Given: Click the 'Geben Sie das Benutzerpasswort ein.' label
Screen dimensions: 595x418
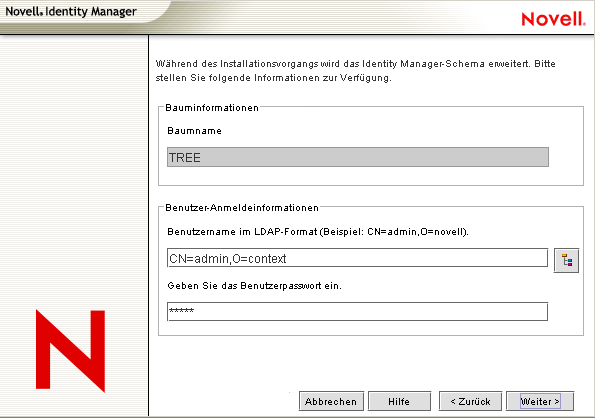Looking at the screenshot, I should click(x=254, y=286).
